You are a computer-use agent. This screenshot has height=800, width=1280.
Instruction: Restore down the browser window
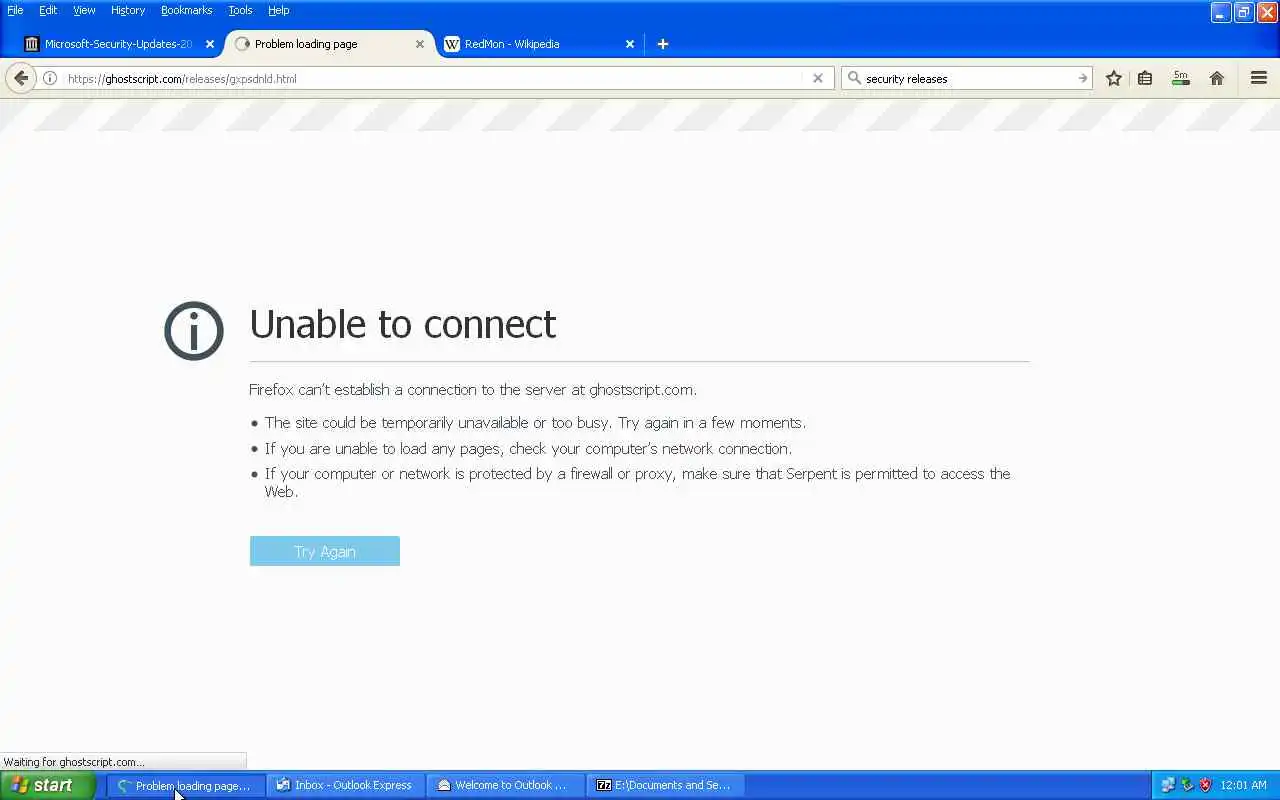pyautogui.click(x=1244, y=12)
